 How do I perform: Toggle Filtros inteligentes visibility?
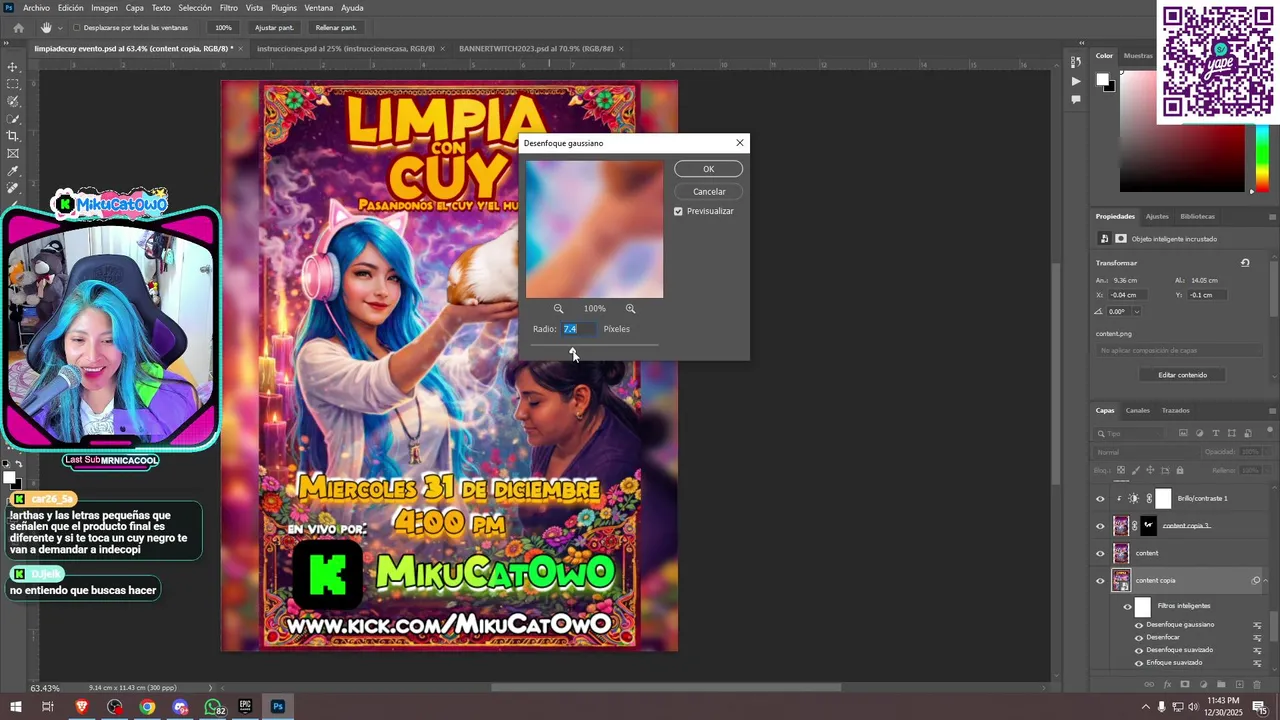coord(1127,607)
